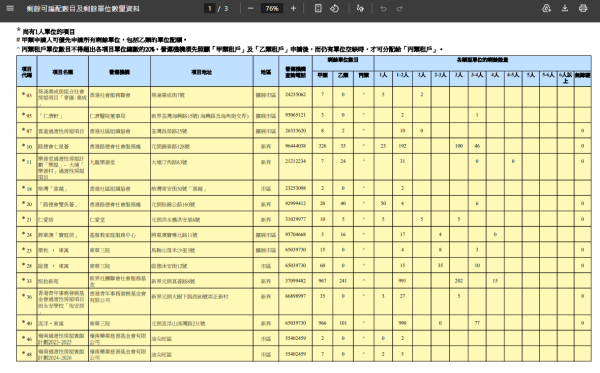Select the value 241 in row 33
This screenshot has height=373, width=600.
(x=343, y=280)
